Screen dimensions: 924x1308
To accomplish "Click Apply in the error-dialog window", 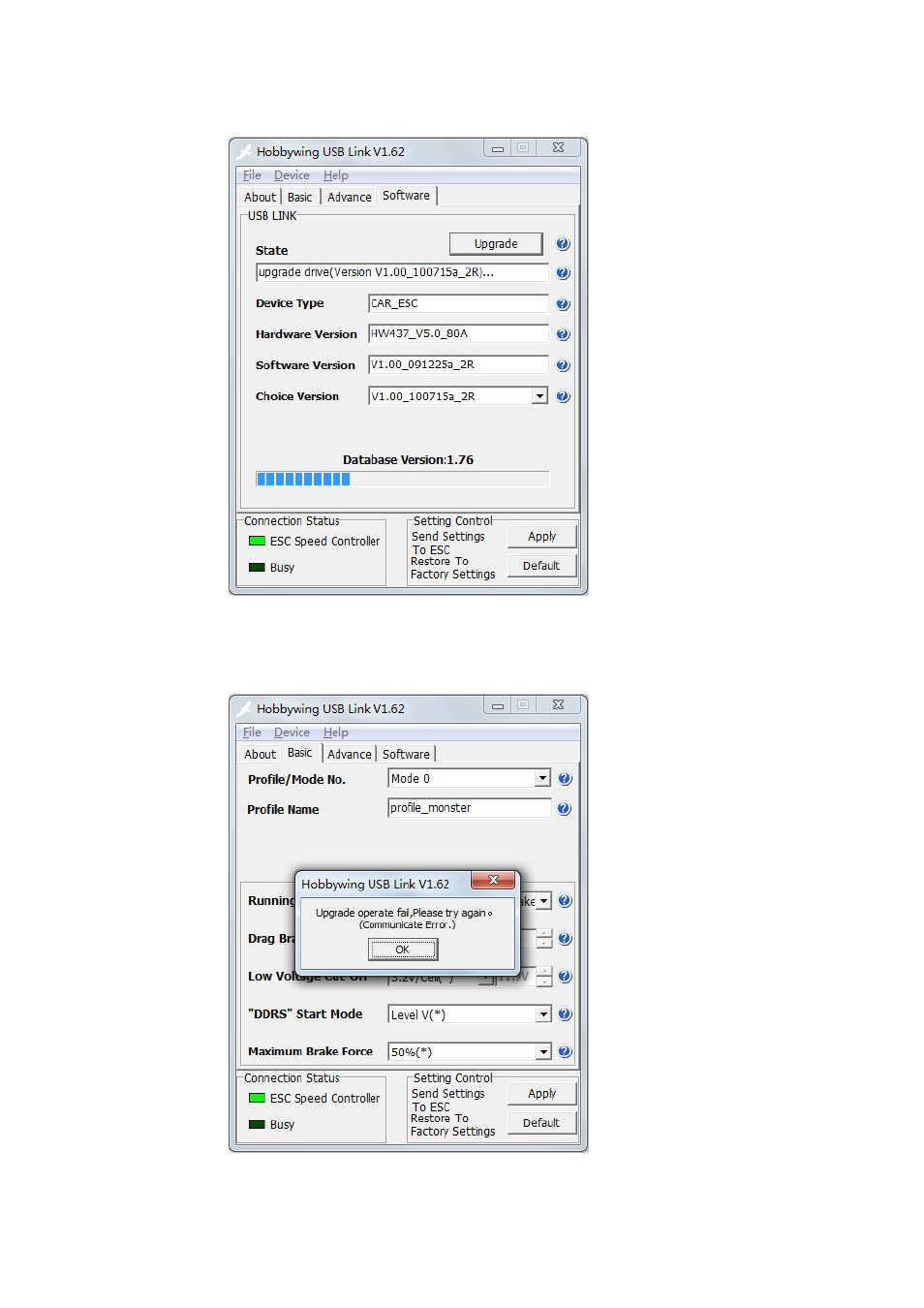I will pyautogui.click(x=541, y=1094).
